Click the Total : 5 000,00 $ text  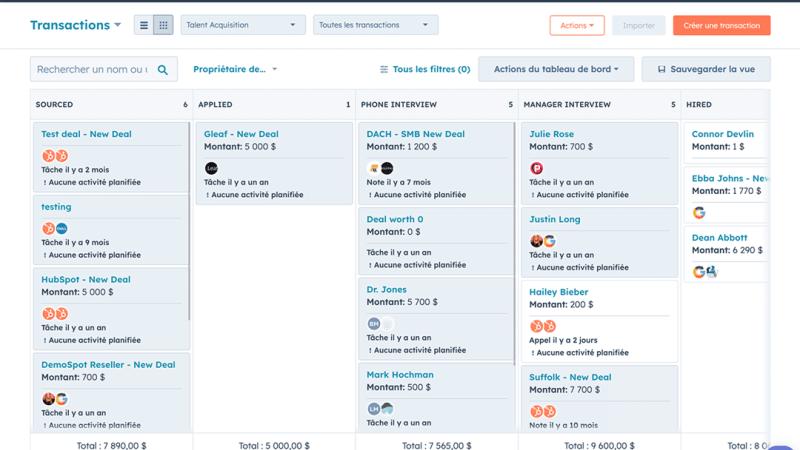coord(274,445)
